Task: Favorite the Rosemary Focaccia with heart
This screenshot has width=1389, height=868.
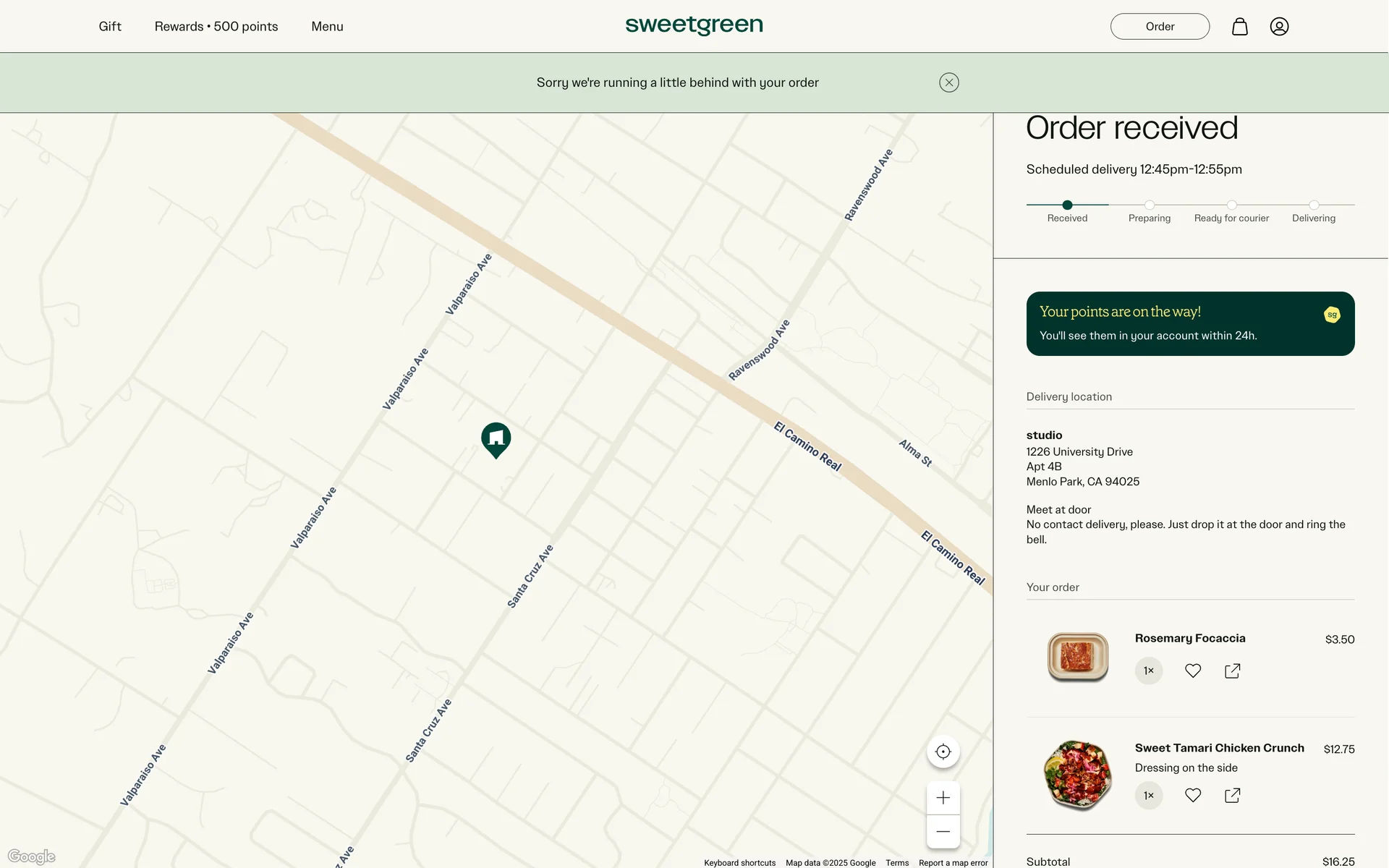Action: click(1192, 671)
